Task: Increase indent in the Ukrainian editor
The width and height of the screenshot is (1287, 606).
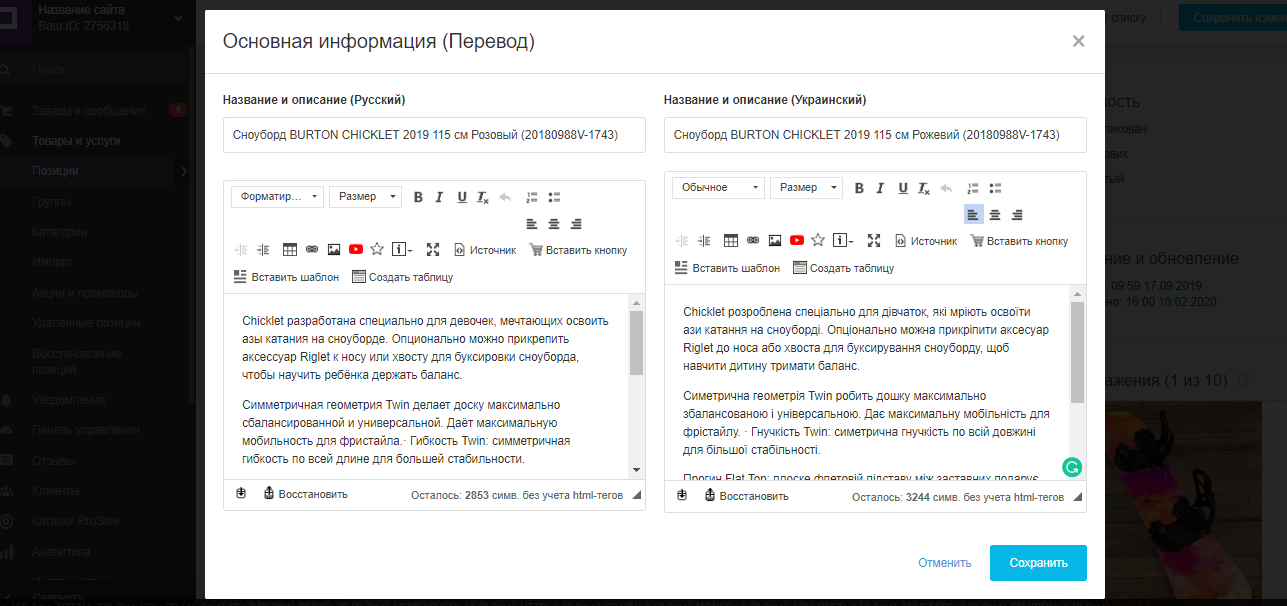Action: pyautogui.click(x=704, y=241)
